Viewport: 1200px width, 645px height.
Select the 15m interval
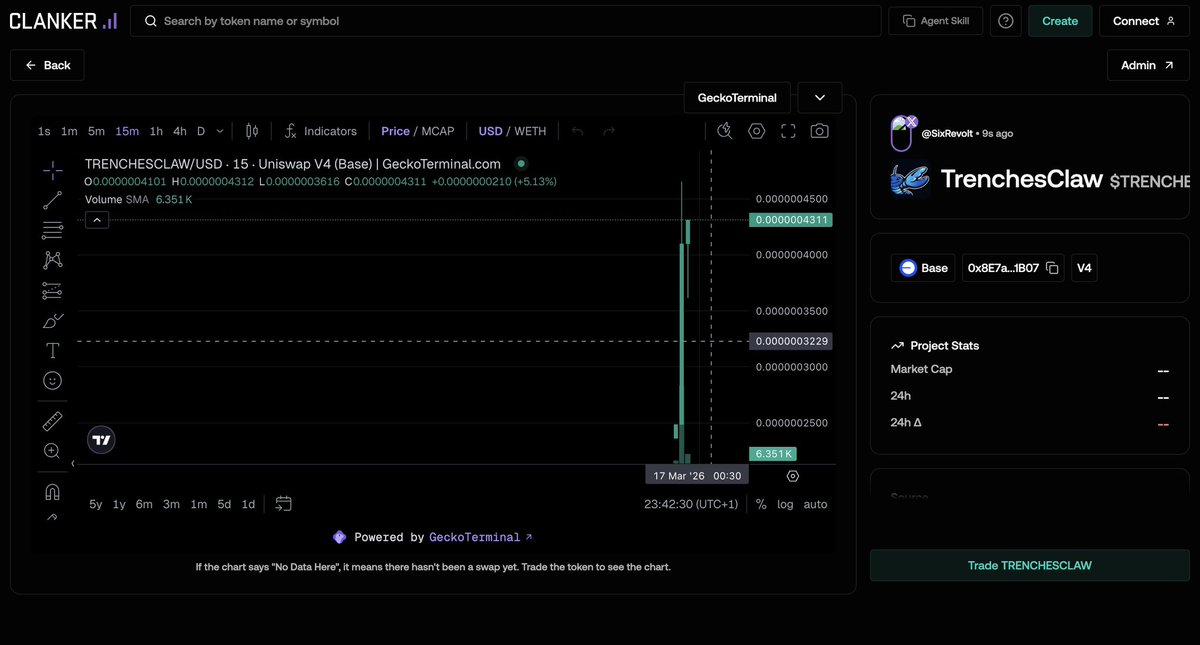127,131
